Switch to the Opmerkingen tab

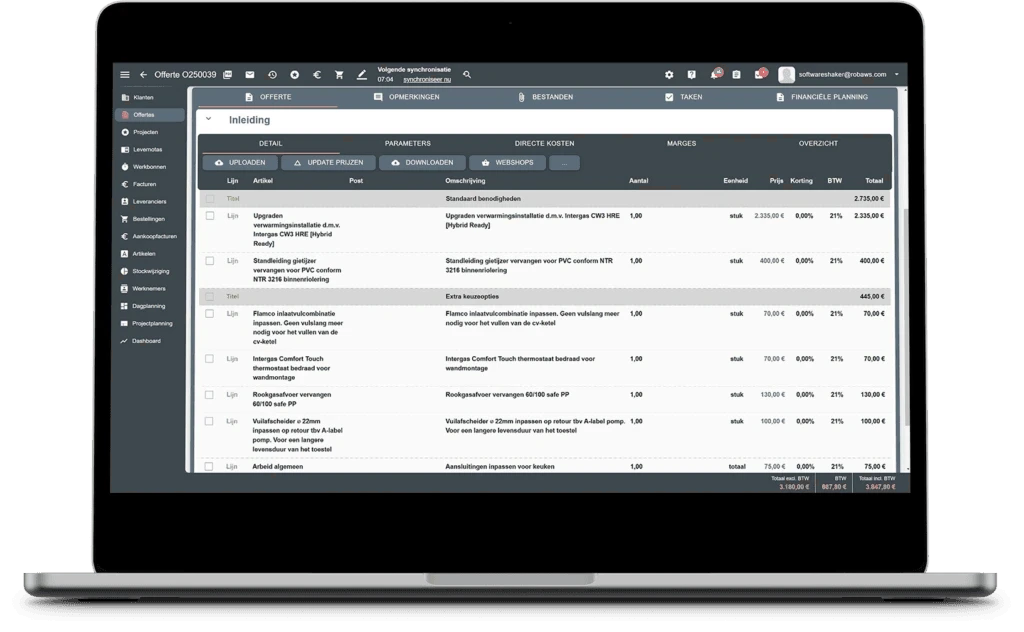(x=407, y=97)
